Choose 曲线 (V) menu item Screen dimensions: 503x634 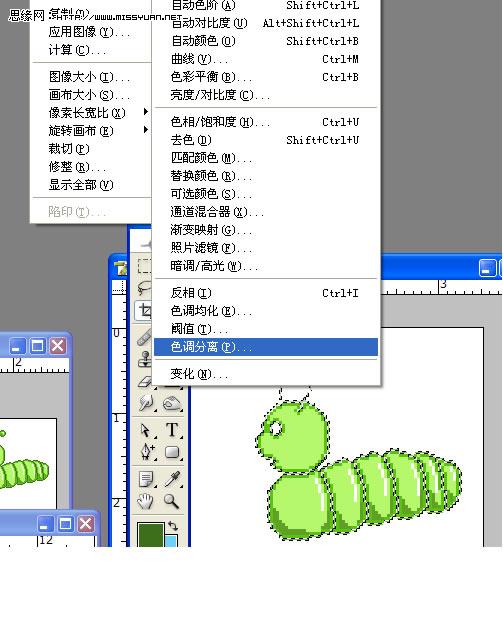266,59
